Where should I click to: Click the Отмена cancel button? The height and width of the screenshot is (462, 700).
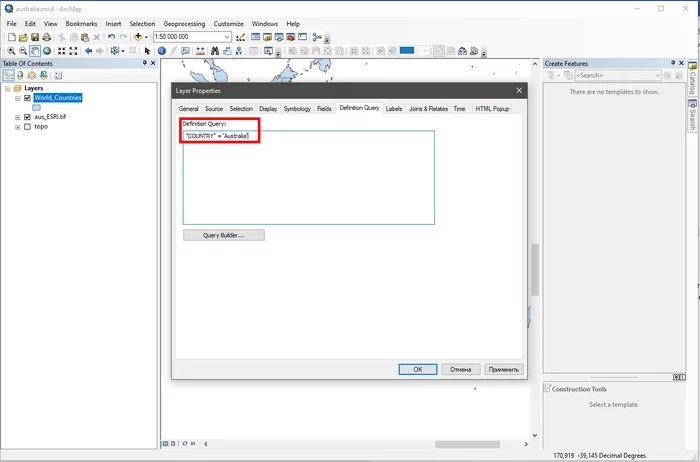tap(460, 370)
